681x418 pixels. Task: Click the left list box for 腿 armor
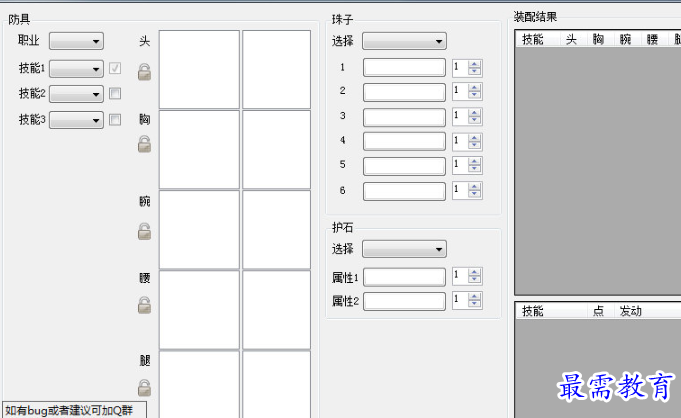tap(199, 385)
